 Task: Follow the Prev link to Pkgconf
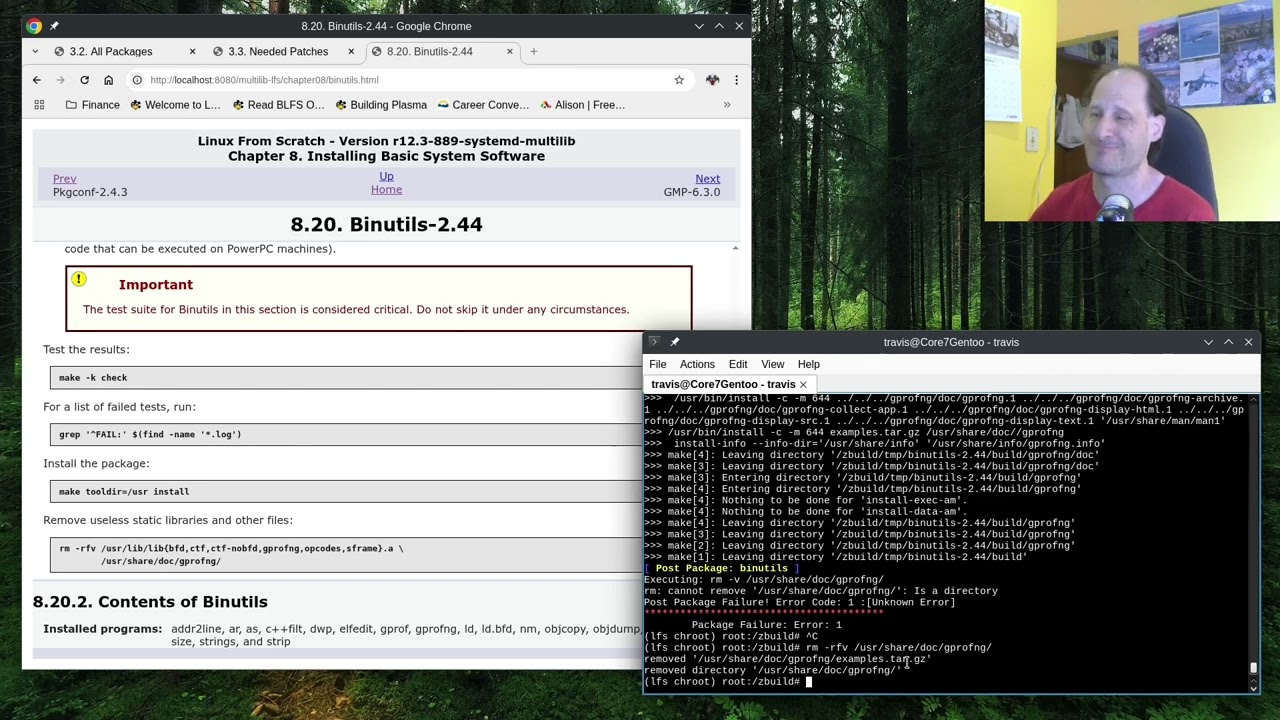64,179
